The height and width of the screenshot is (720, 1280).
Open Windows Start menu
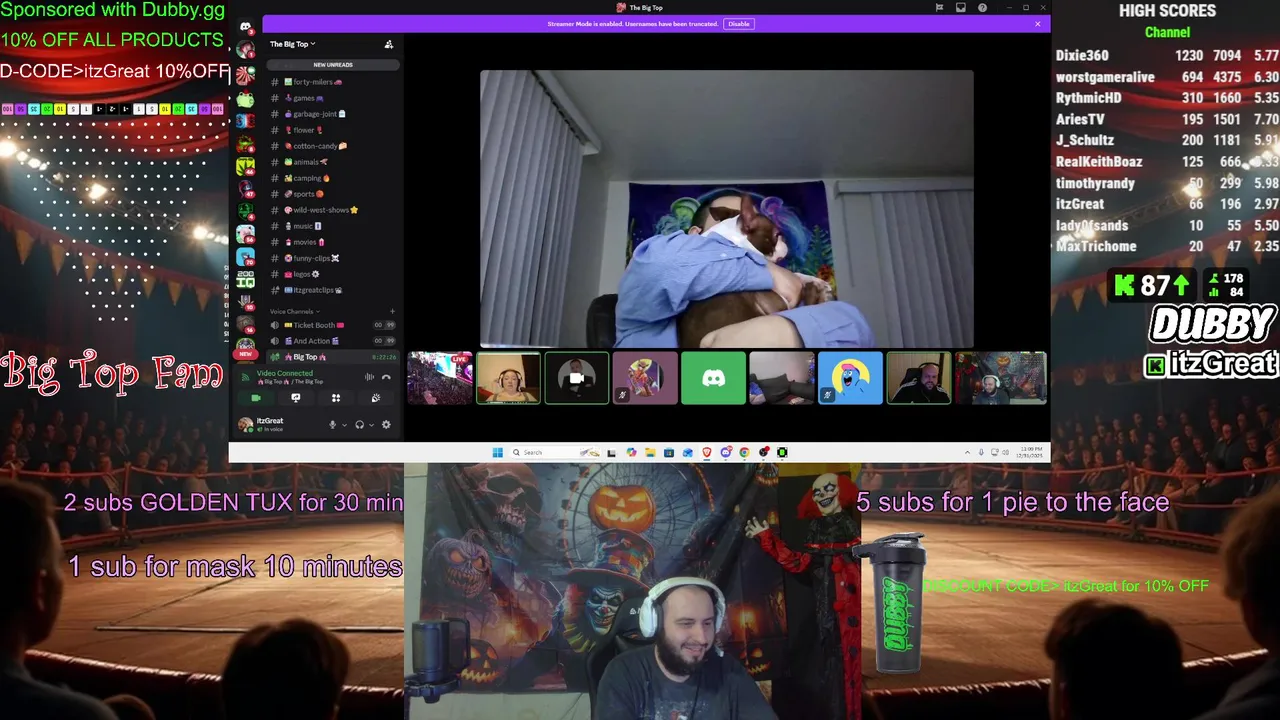tap(497, 452)
